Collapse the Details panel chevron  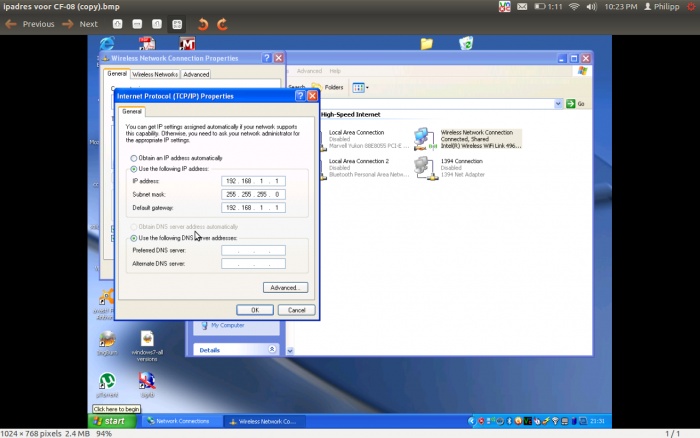pos(272,349)
